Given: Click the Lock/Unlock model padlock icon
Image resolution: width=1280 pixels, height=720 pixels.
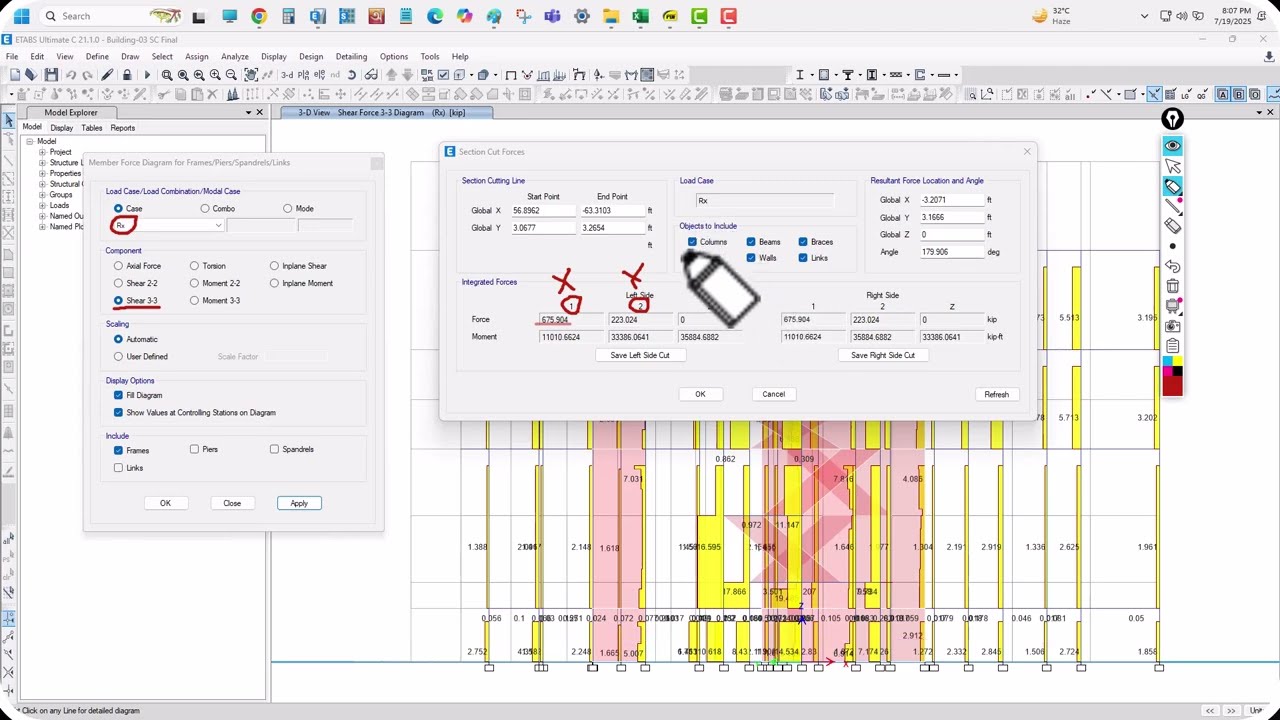Looking at the screenshot, I should coord(127,75).
